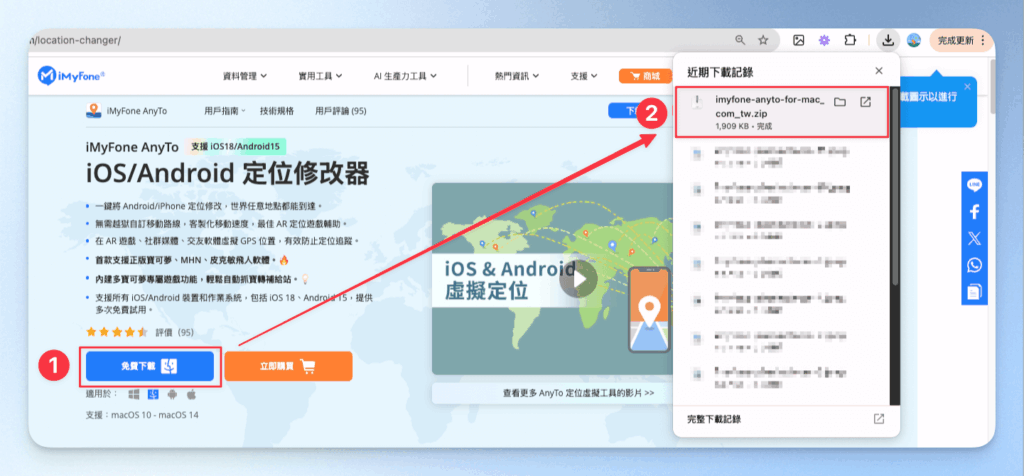Click the 1,909 KB • 完成 status text
The width and height of the screenshot is (1024, 476).
[x=744, y=126]
